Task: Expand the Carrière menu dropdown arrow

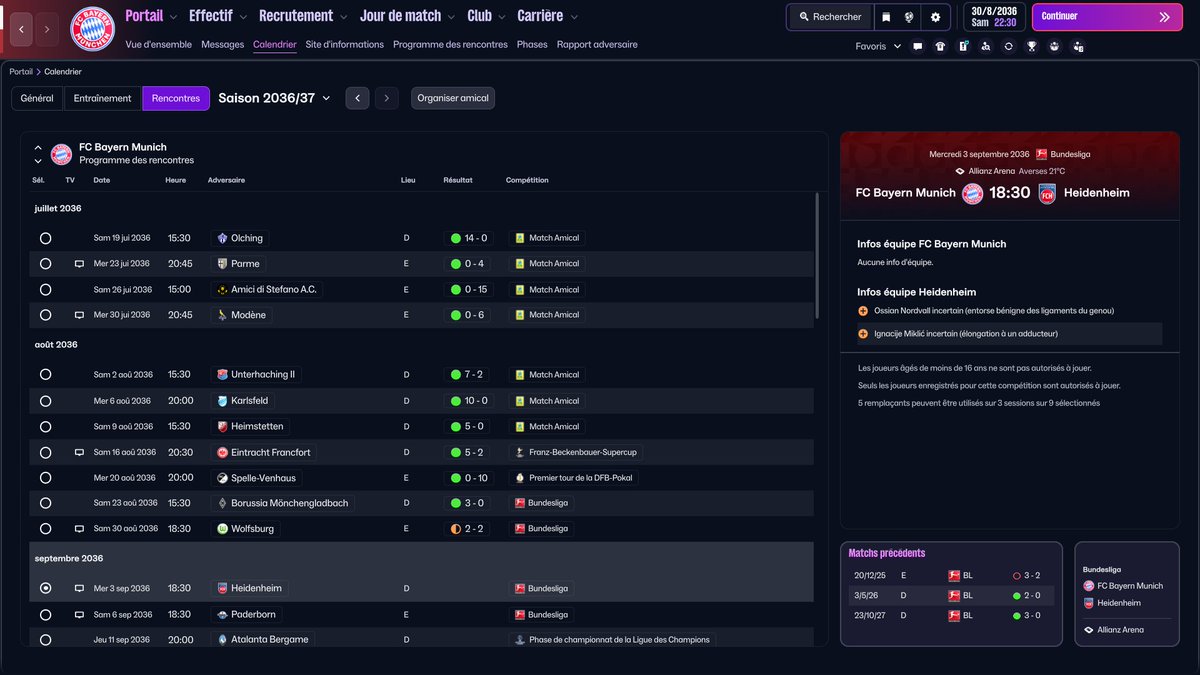Action: coord(573,17)
